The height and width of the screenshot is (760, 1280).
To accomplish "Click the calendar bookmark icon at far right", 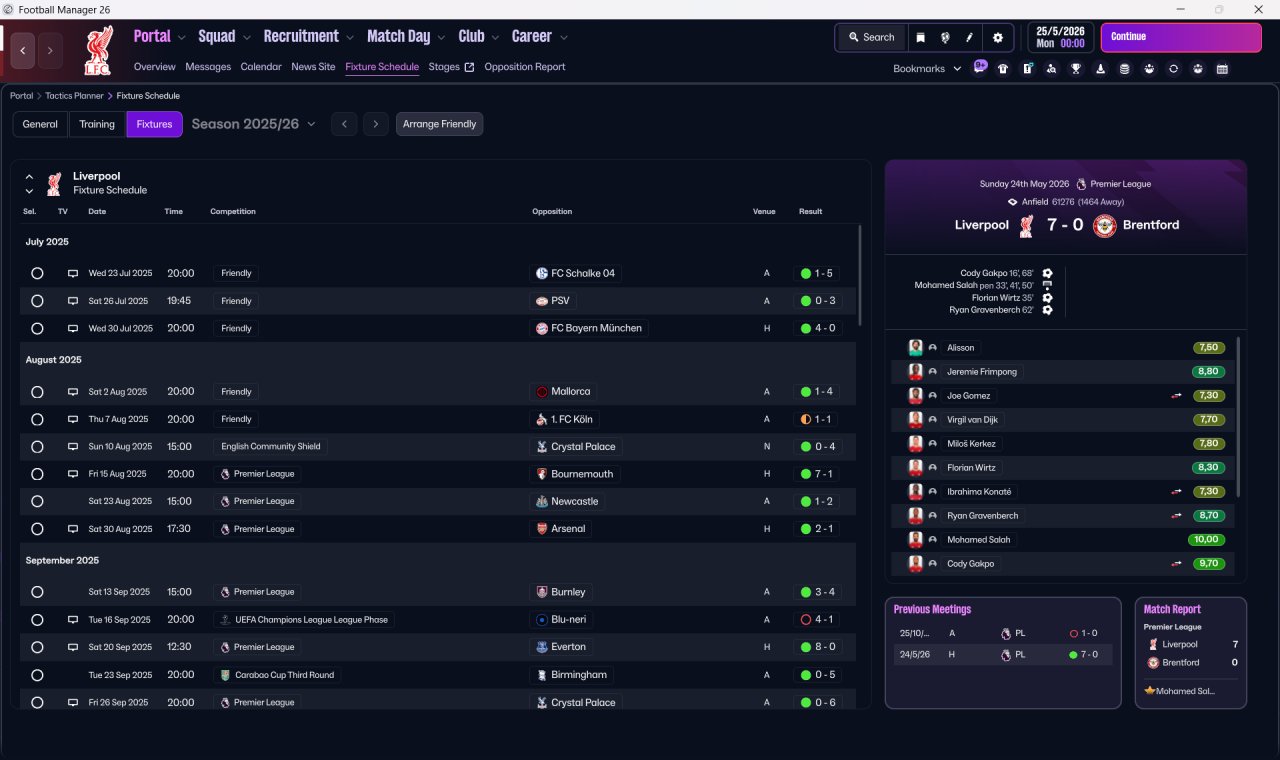I will 1222,69.
